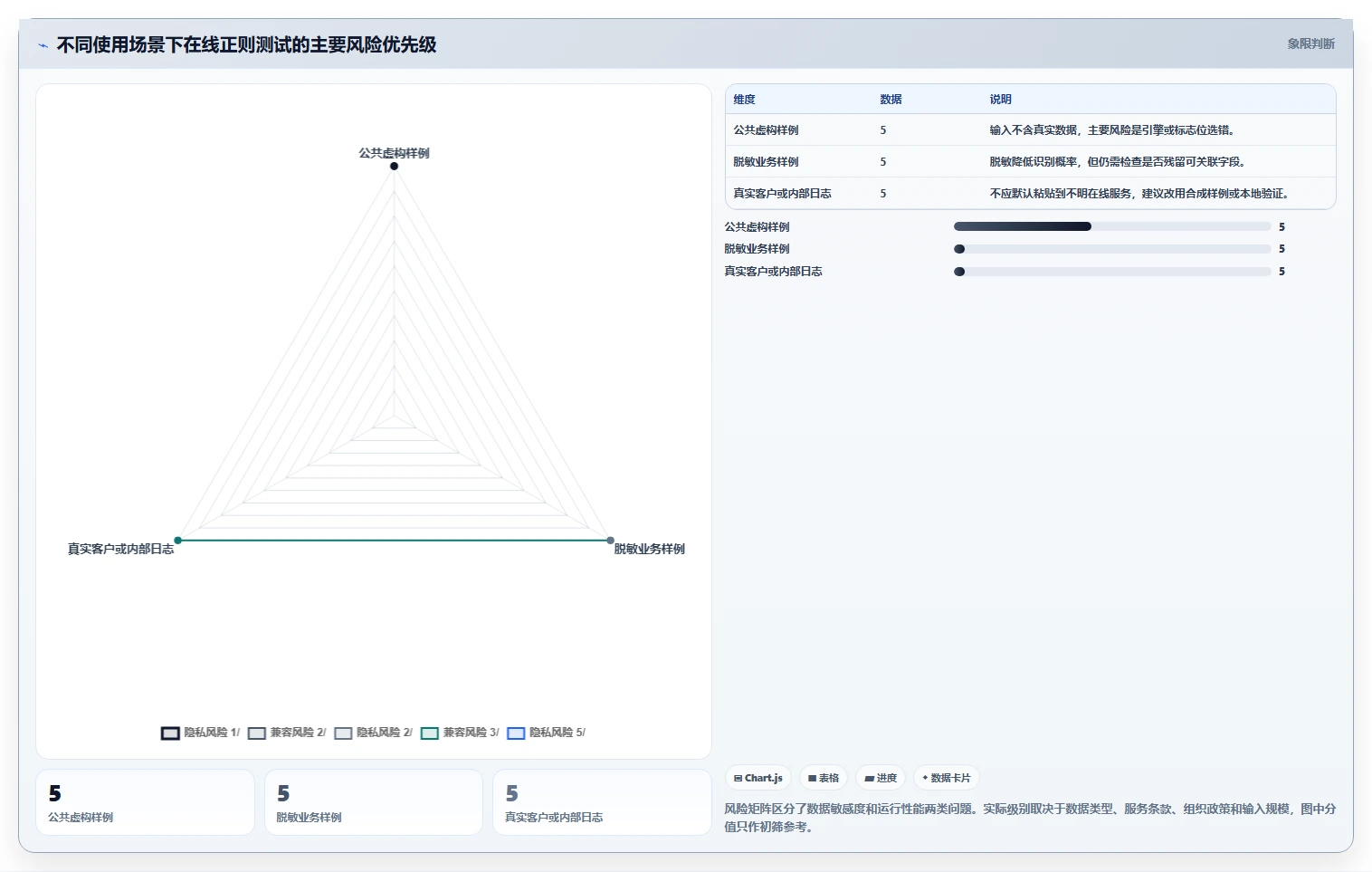This screenshot has width=1372, height=872.
Task: Toggle the 兼容风险 3/ legend series
Action: coord(460,733)
